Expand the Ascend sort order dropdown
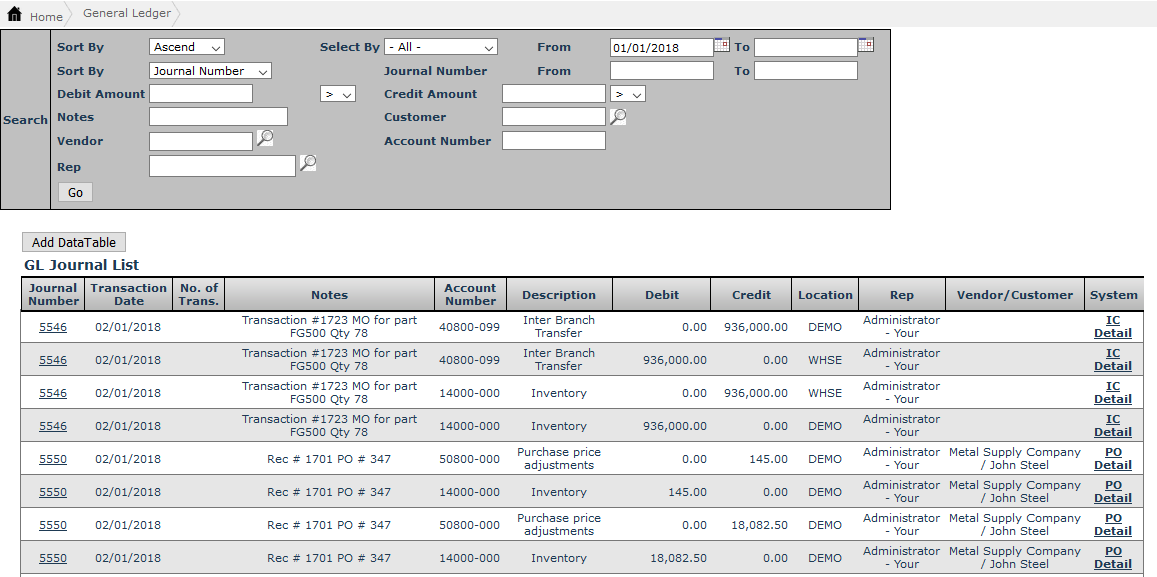1157x577 pixels. tap(187, 47)
